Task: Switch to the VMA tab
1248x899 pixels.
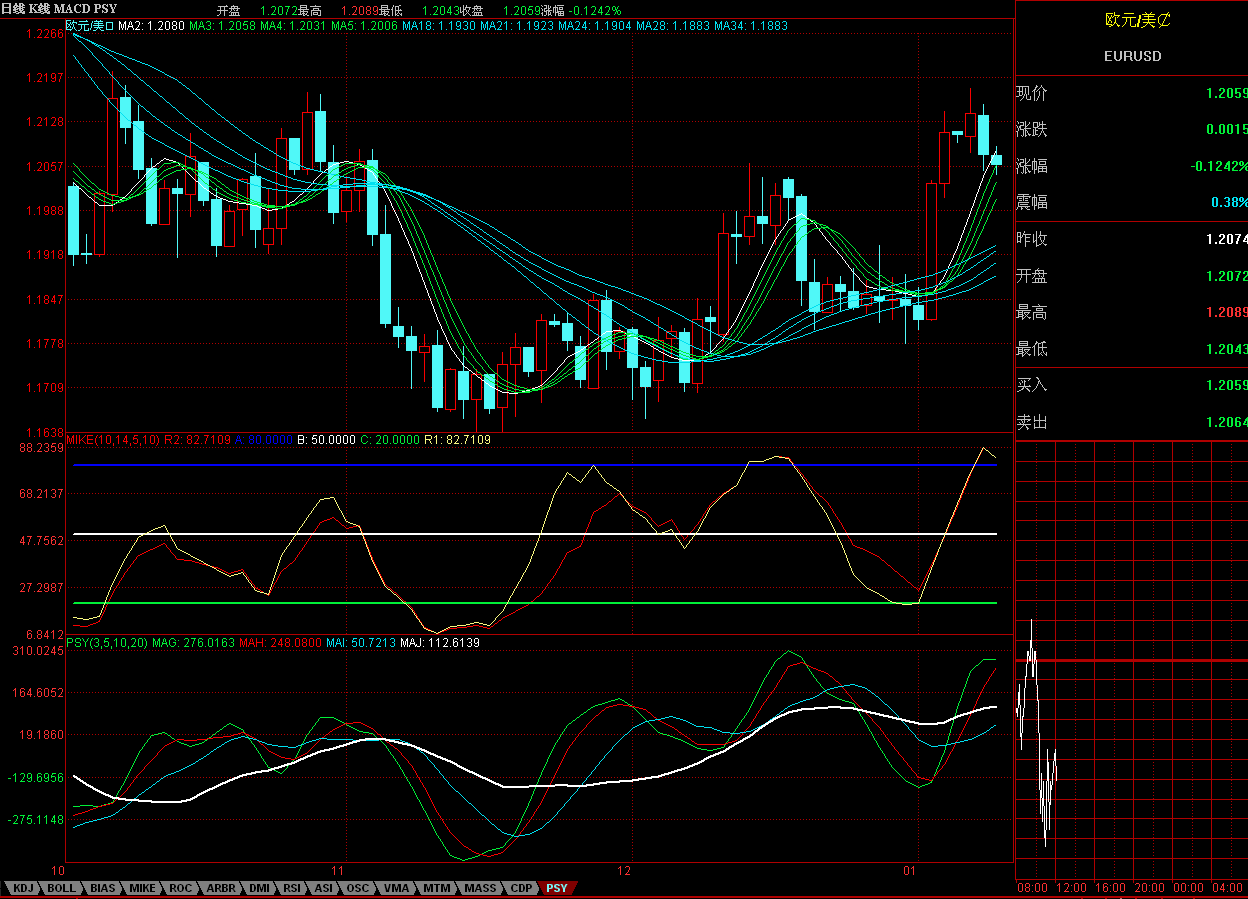Action: point(396,888)
